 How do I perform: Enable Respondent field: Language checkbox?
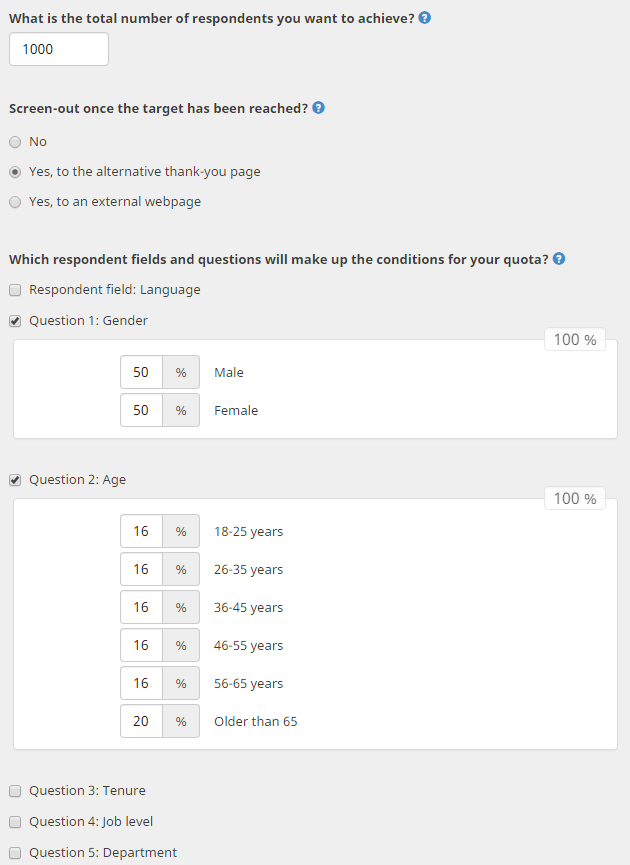coord(15,290)
